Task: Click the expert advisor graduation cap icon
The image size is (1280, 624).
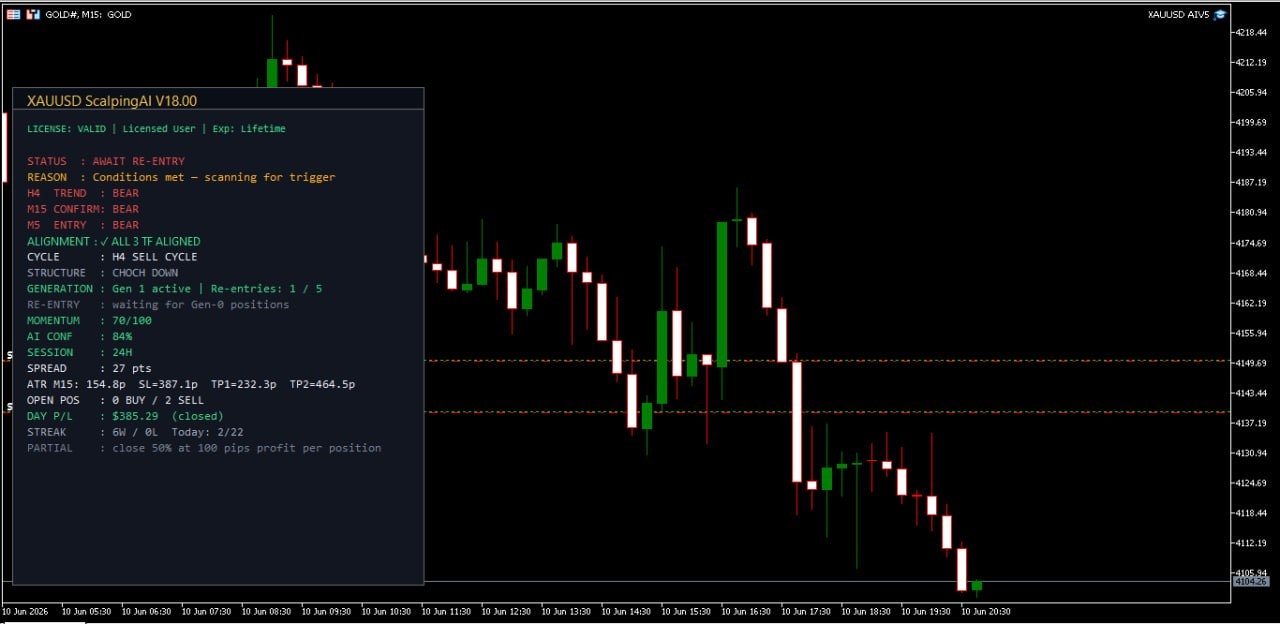Action: 1220,15
